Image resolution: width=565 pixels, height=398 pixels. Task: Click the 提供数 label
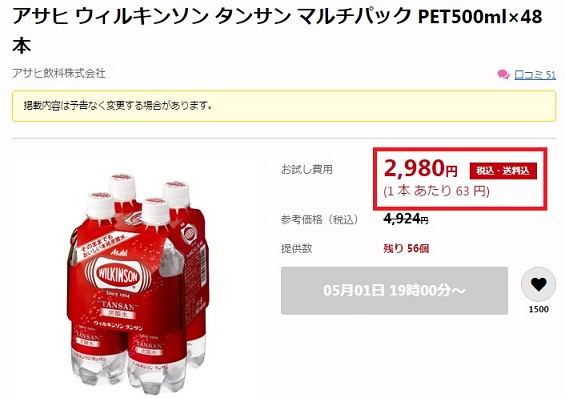[297, 248]
